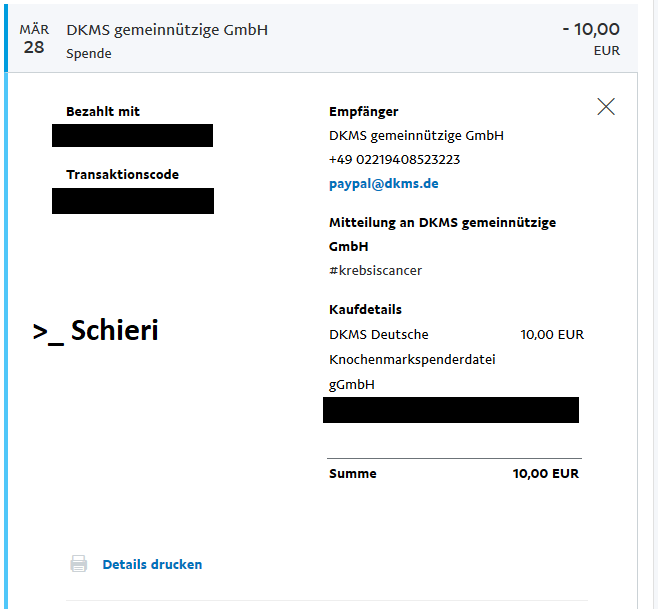658x609 pixels.
Task: Select the phone number +49 02219408523223
Action: coord(394,159)
